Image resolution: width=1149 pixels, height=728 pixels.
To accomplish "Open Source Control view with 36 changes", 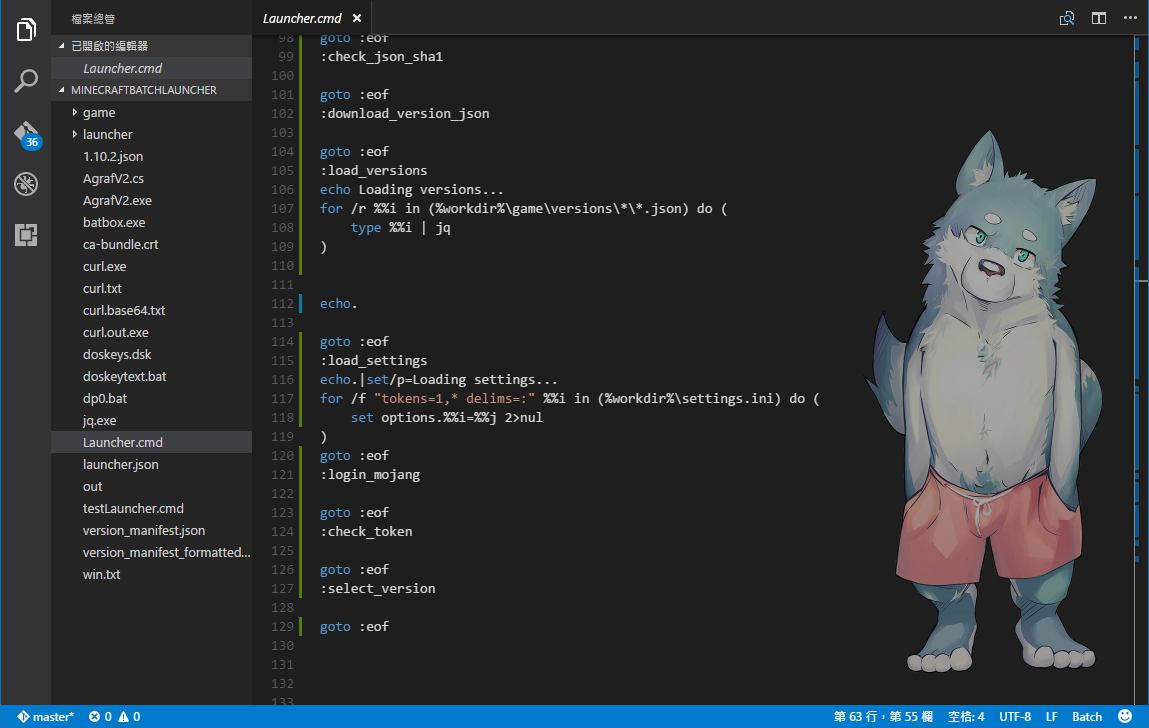I will tap(27, 134).
